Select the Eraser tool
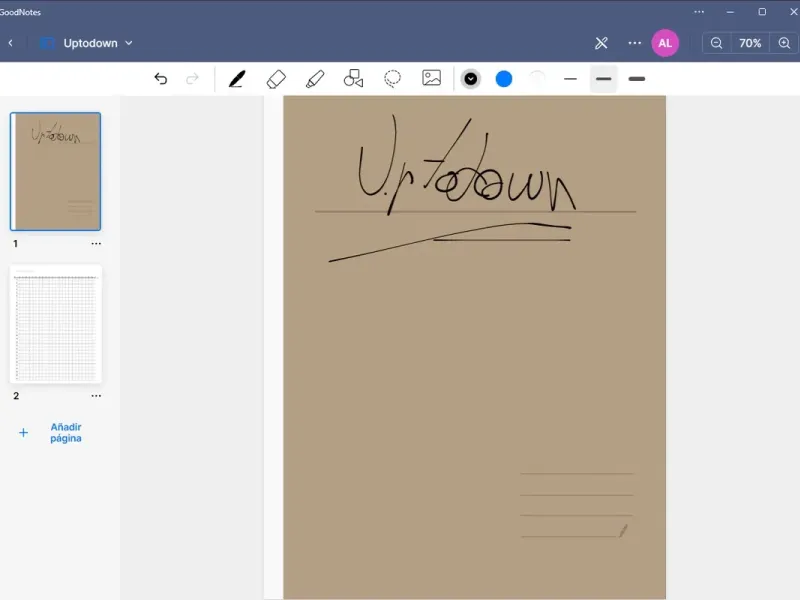Image resolution: width=800 pixels, height=600 pixels. tap(276, 79)
